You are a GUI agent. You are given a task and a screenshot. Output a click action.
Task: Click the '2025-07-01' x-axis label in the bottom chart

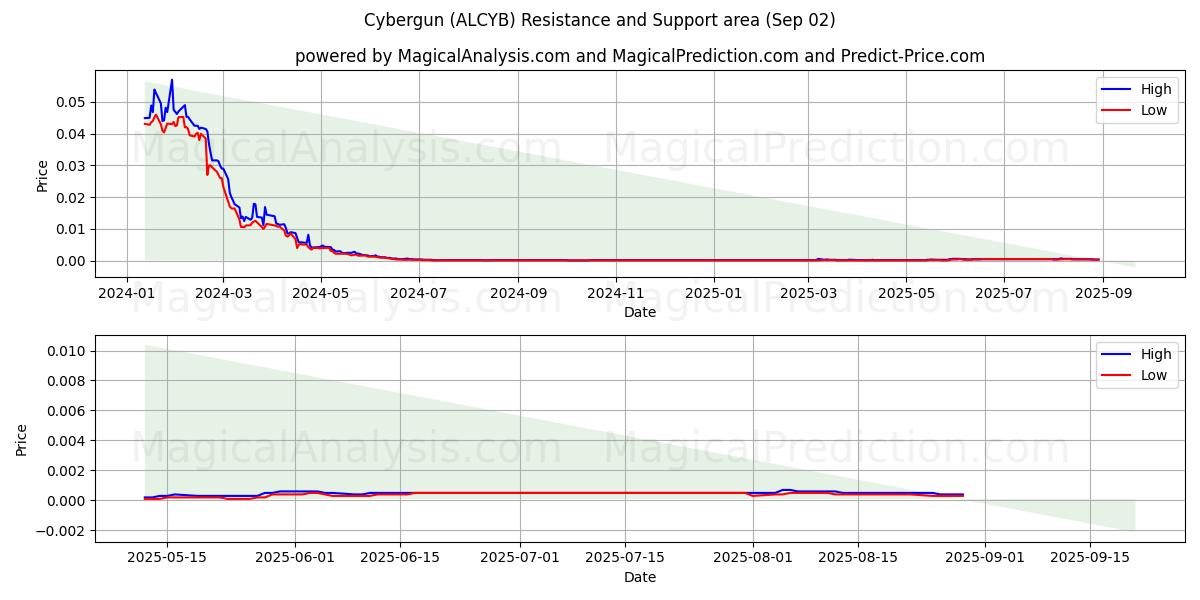pyautogui.click(x=521, y=558)
